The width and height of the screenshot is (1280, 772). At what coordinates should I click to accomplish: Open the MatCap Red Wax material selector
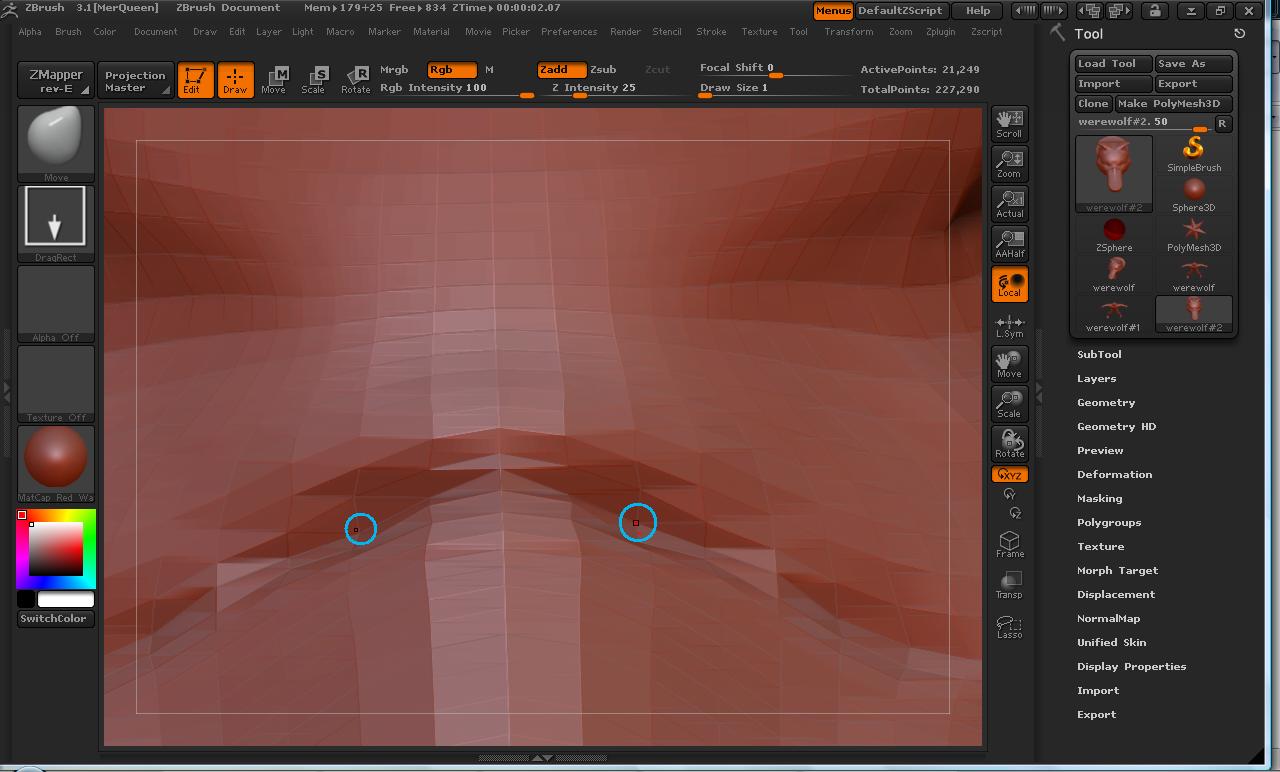(56, 464)
